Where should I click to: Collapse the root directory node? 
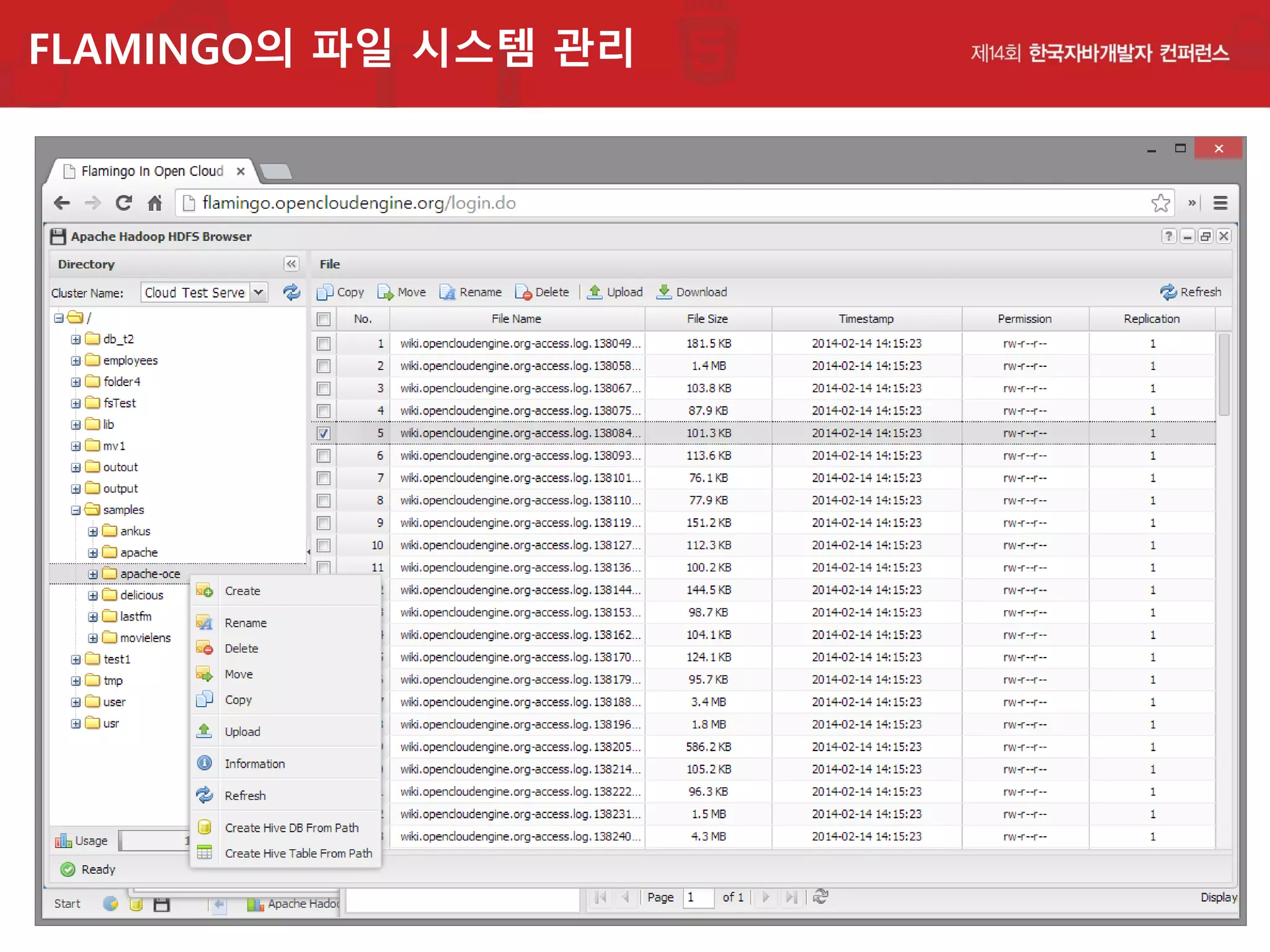pos(58,318)
